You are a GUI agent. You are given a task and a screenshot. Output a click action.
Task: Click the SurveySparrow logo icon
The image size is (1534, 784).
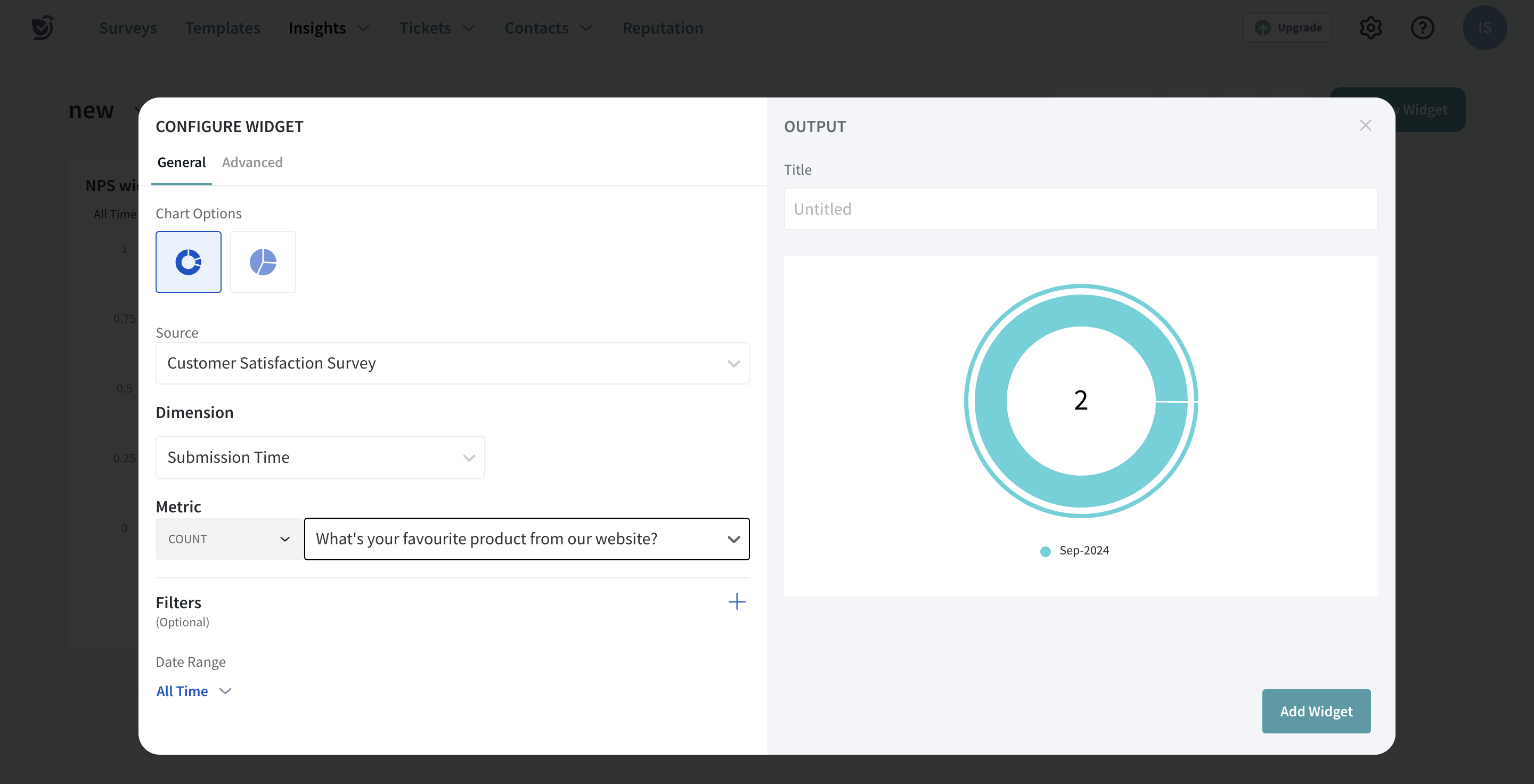coord(43,28)
